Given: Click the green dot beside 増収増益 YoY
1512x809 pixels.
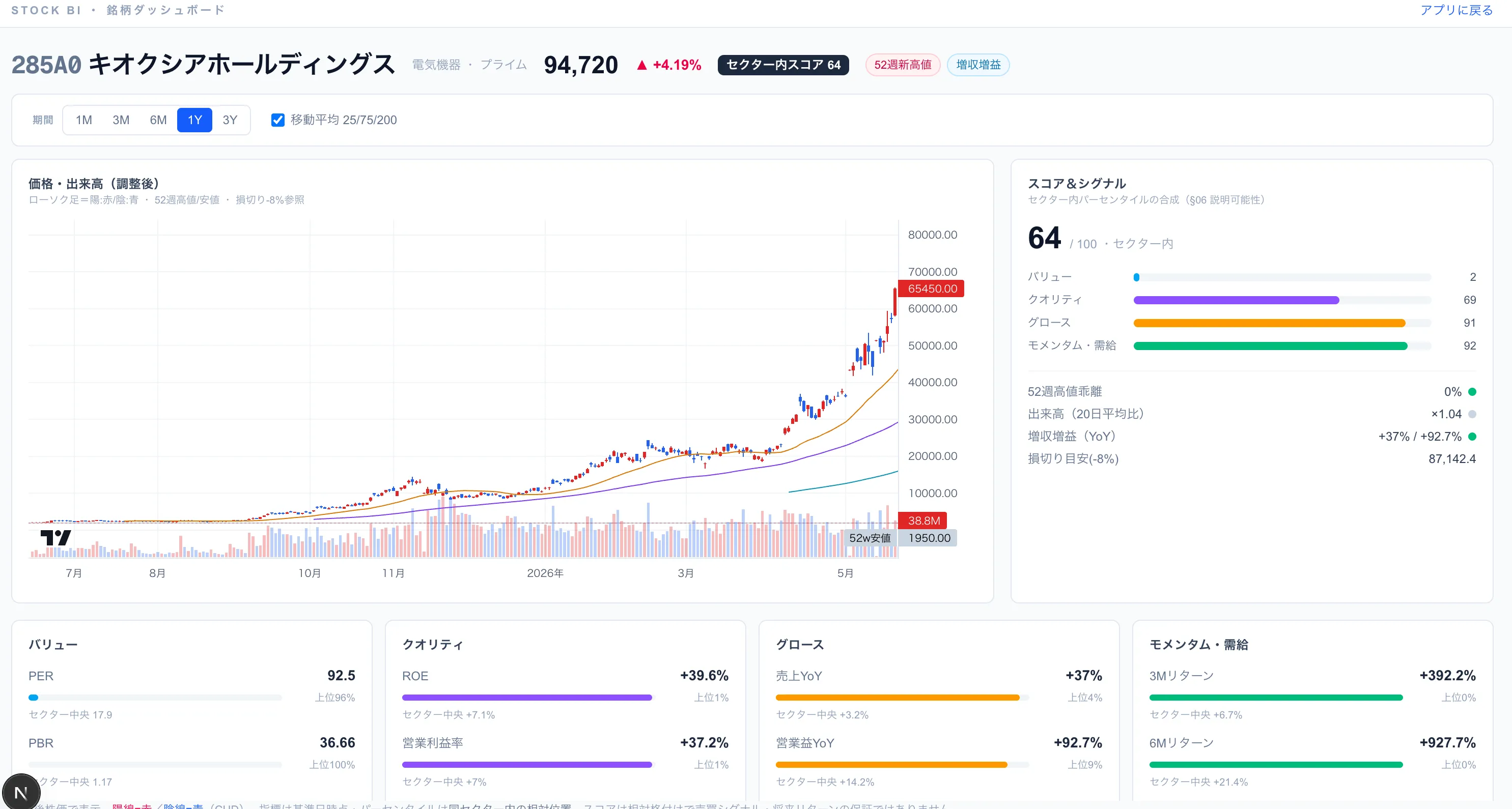Looking at the screenshot, I should [x=1472, y=437].
